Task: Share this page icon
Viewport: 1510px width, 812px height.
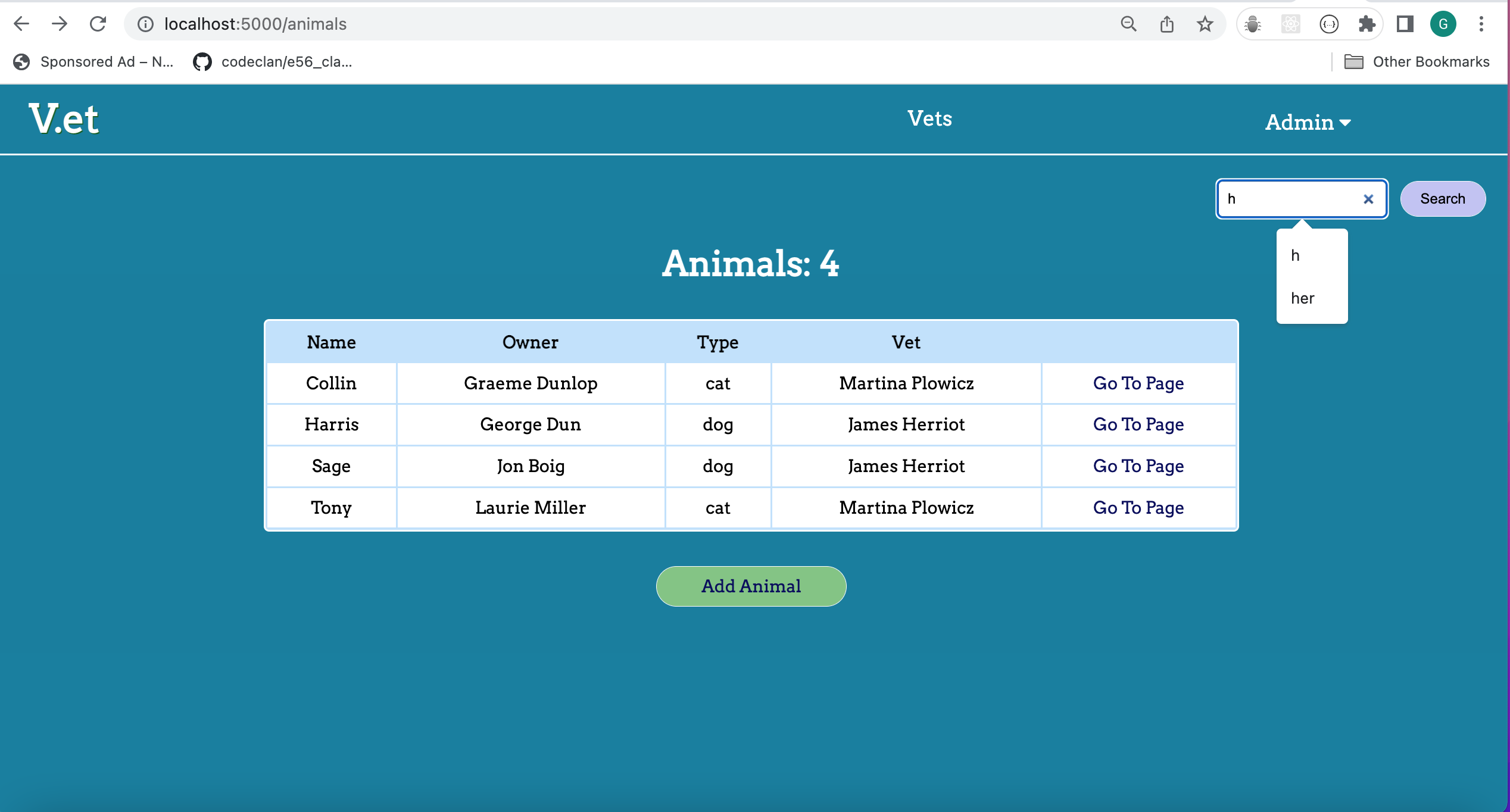Action: click(x=1167, y=24)
